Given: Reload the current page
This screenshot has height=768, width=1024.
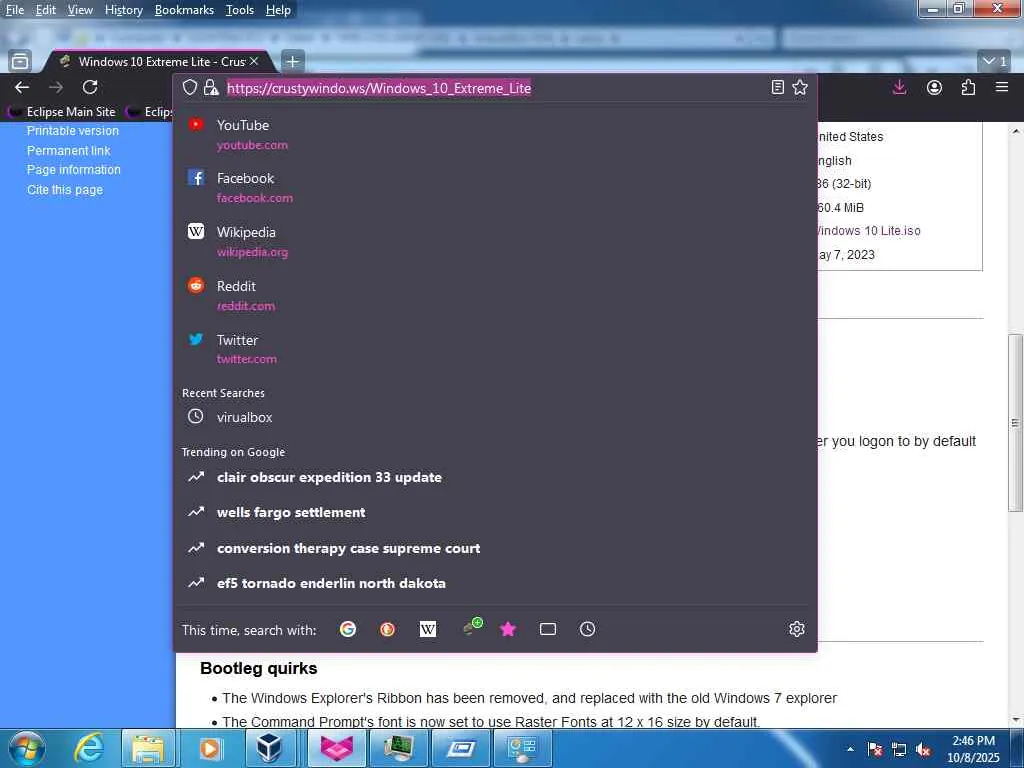Looking at the screenshot, I should [x=90, y=87].
